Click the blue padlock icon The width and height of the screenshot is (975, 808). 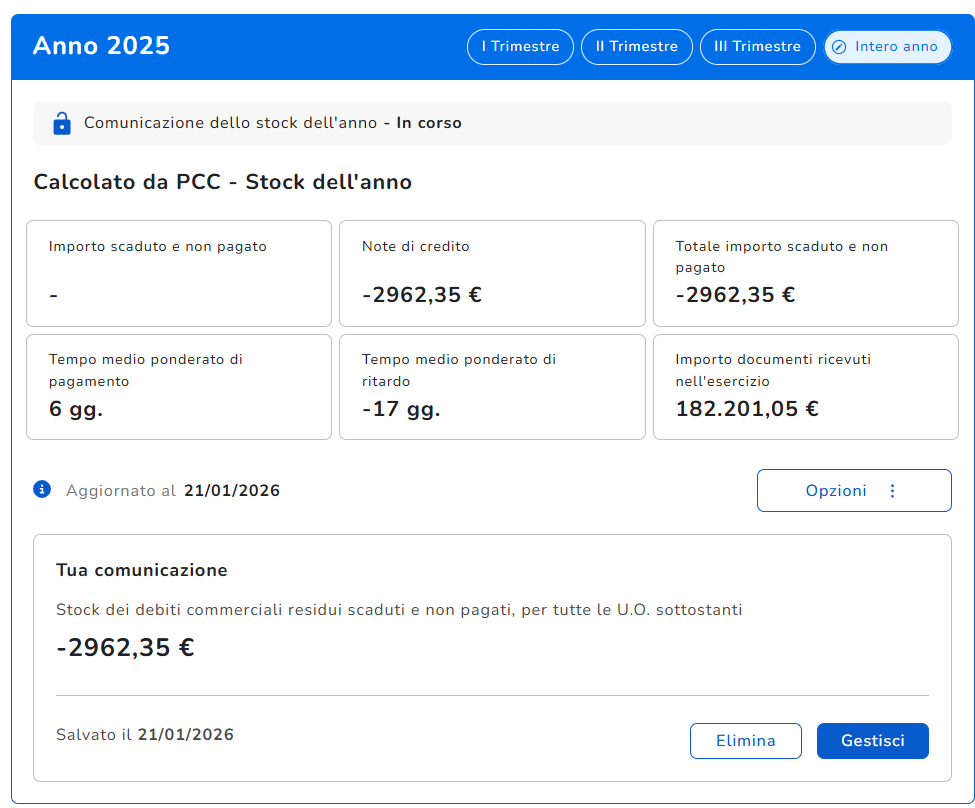[x=61, y=123]
